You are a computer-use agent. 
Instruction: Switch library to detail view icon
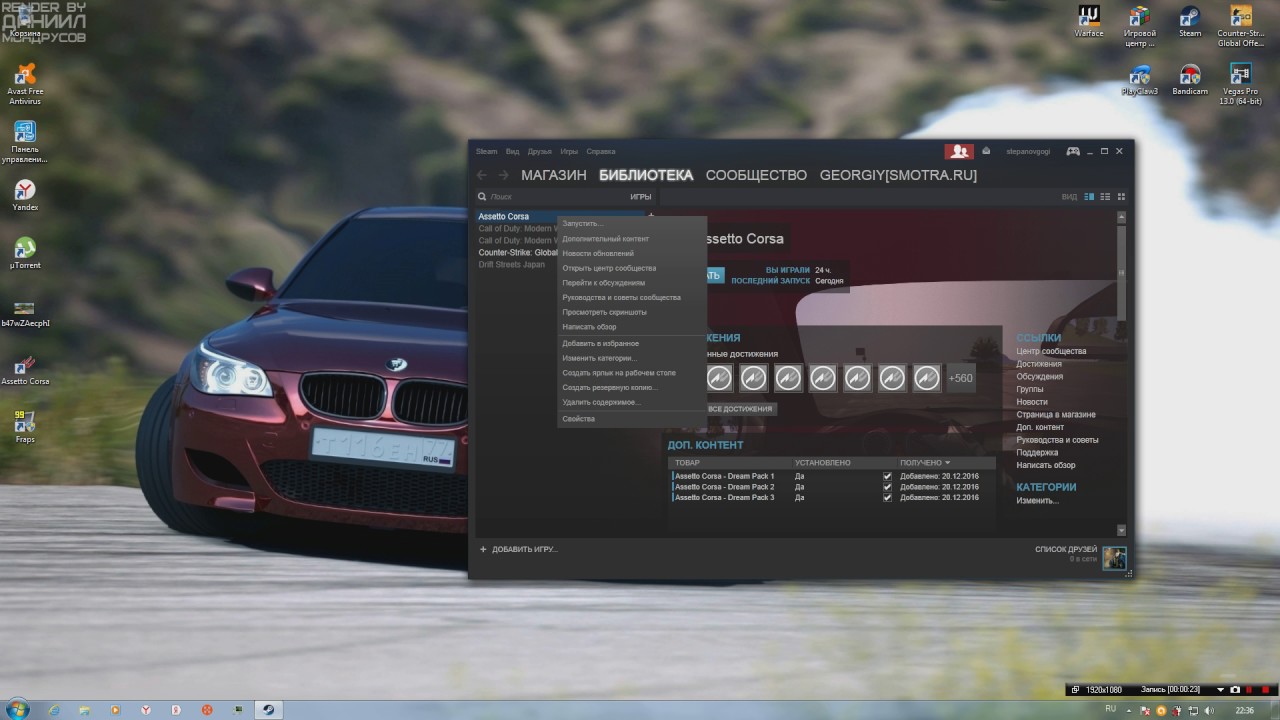pyautogui.click(x=1090, y=197)
